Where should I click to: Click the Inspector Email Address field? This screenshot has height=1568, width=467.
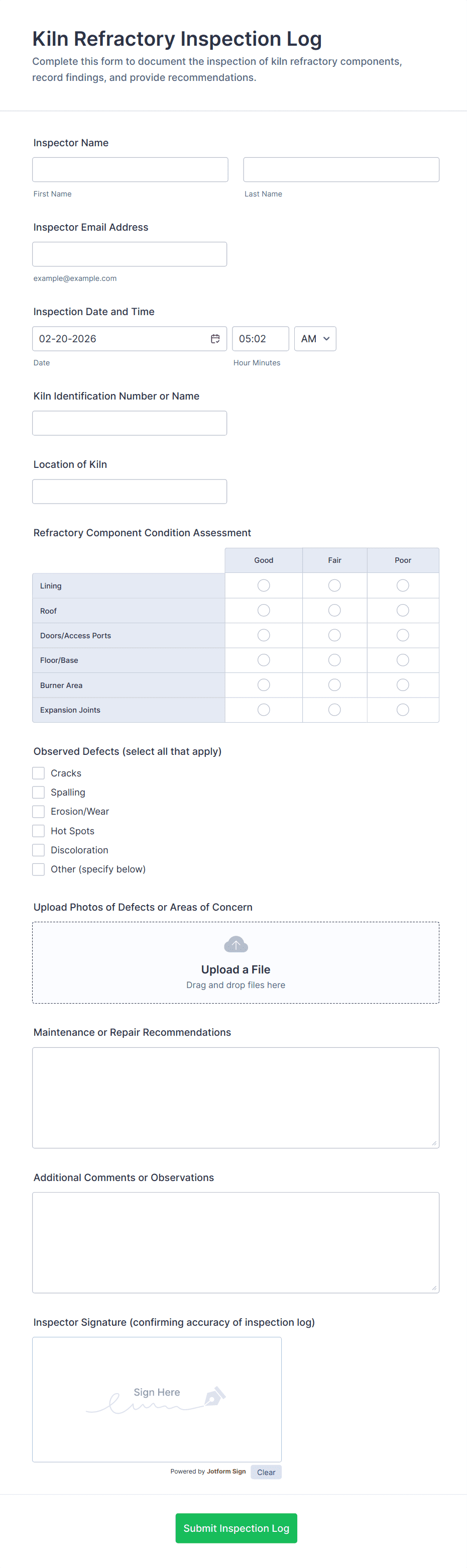point(130,254)
